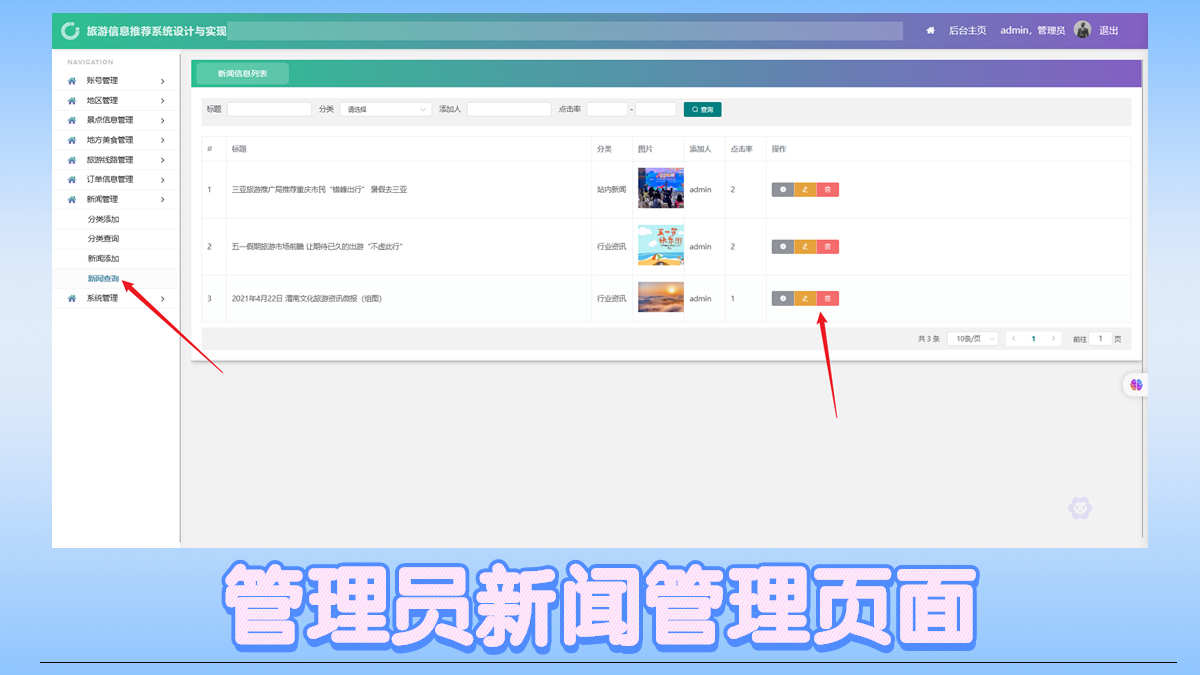The height and width of the screenshot is (675, 1200).
Task: Focus the 点击率 maximum input field
Action: click(x=656, y=109)
